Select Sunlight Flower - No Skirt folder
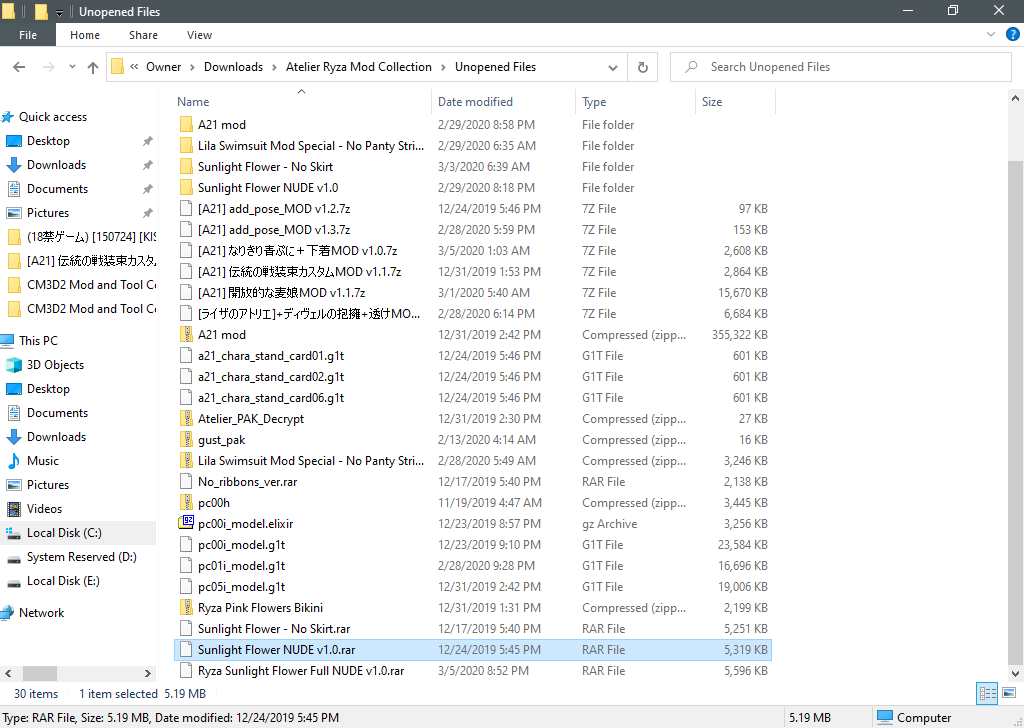Screen dimensions: 1024x728 [x=265, y=166]
